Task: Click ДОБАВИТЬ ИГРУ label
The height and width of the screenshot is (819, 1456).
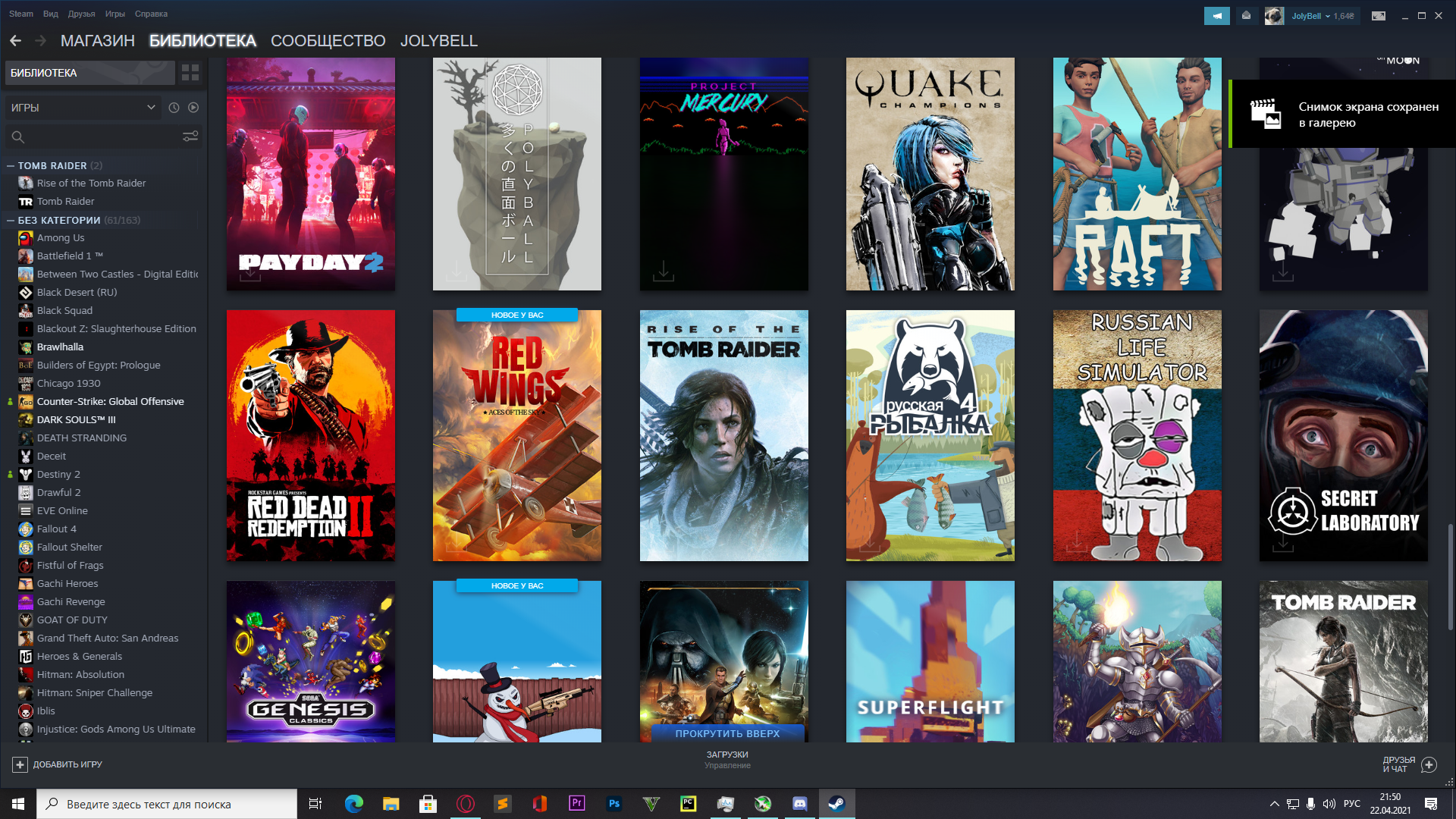Action: (x=67, y=764)
